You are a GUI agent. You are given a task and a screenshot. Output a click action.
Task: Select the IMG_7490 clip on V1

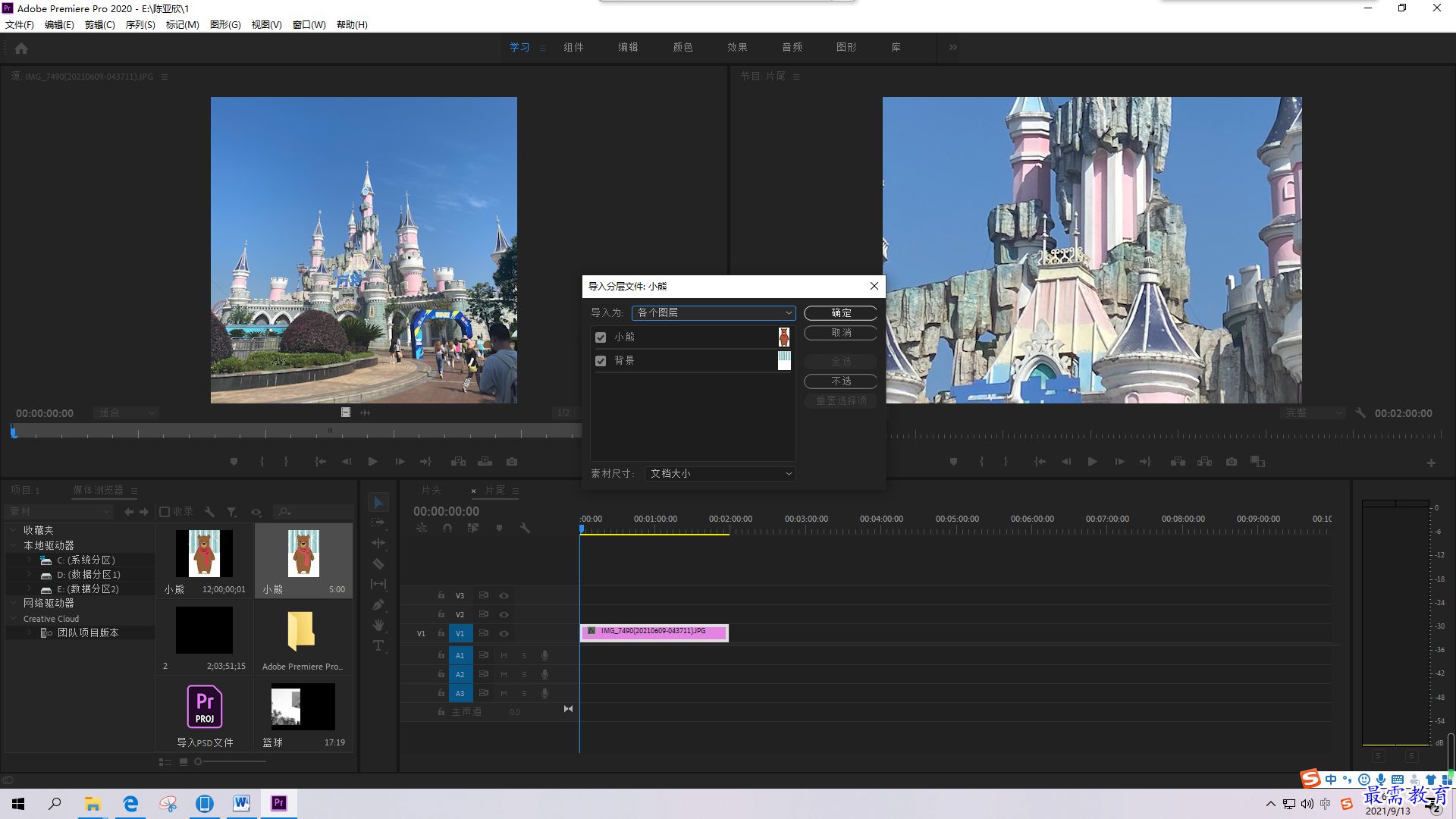[x=654, y=632]
